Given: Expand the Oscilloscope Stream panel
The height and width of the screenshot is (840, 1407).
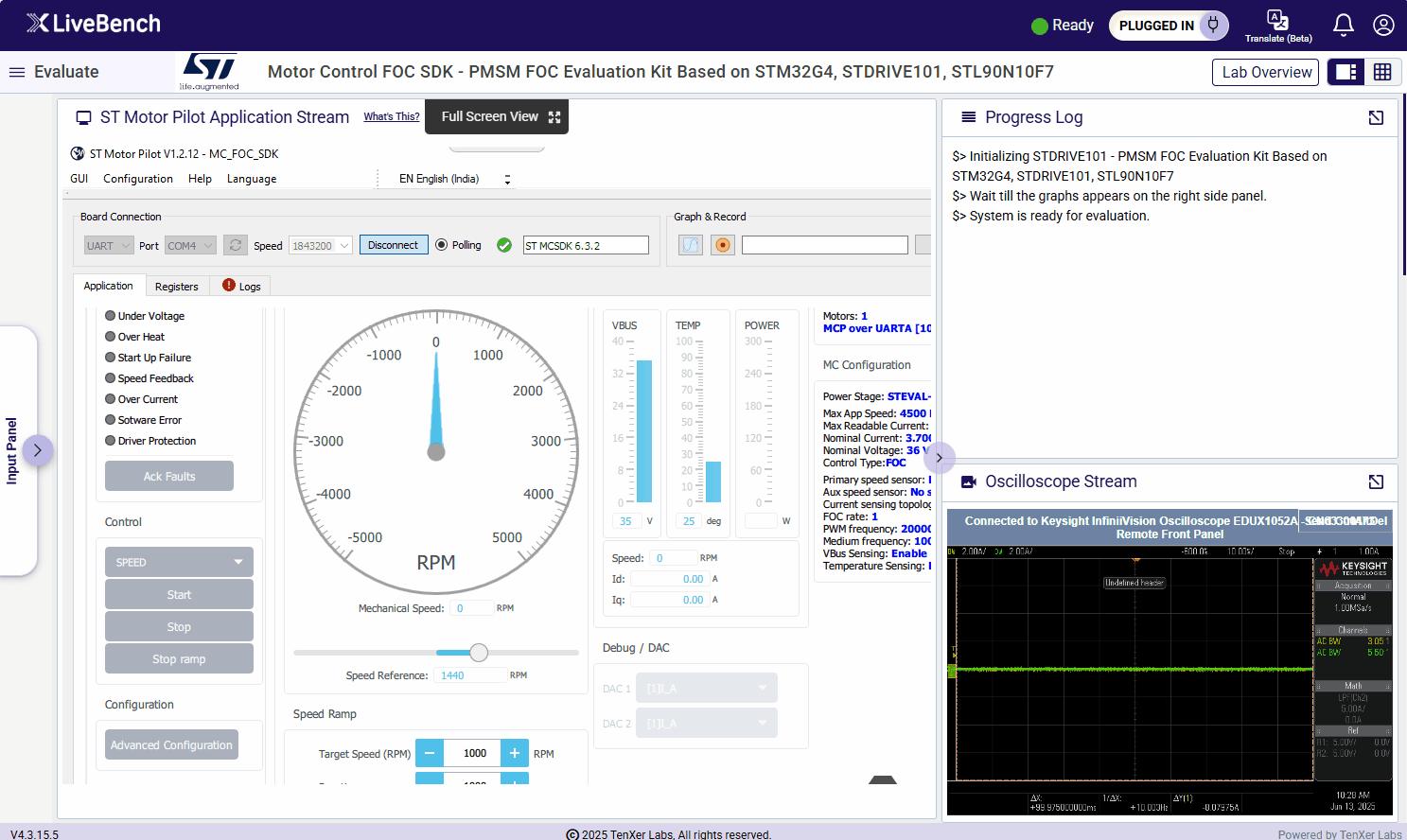Looking at the screenshot, I should pos(1376,481).
